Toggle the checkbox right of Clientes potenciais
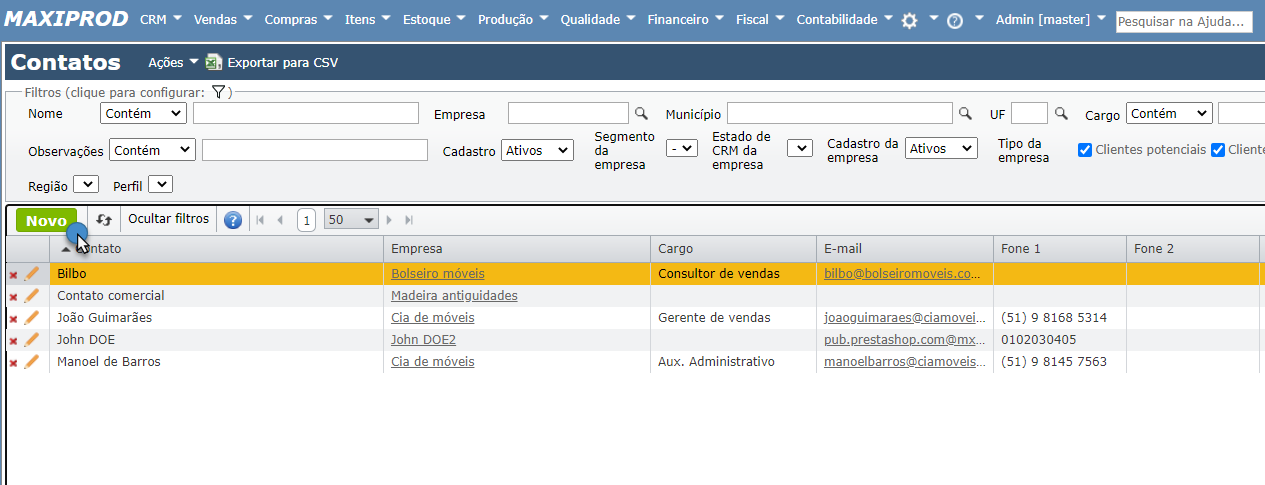Screen dimensions: 1265x485 (x=1218, y=150)
